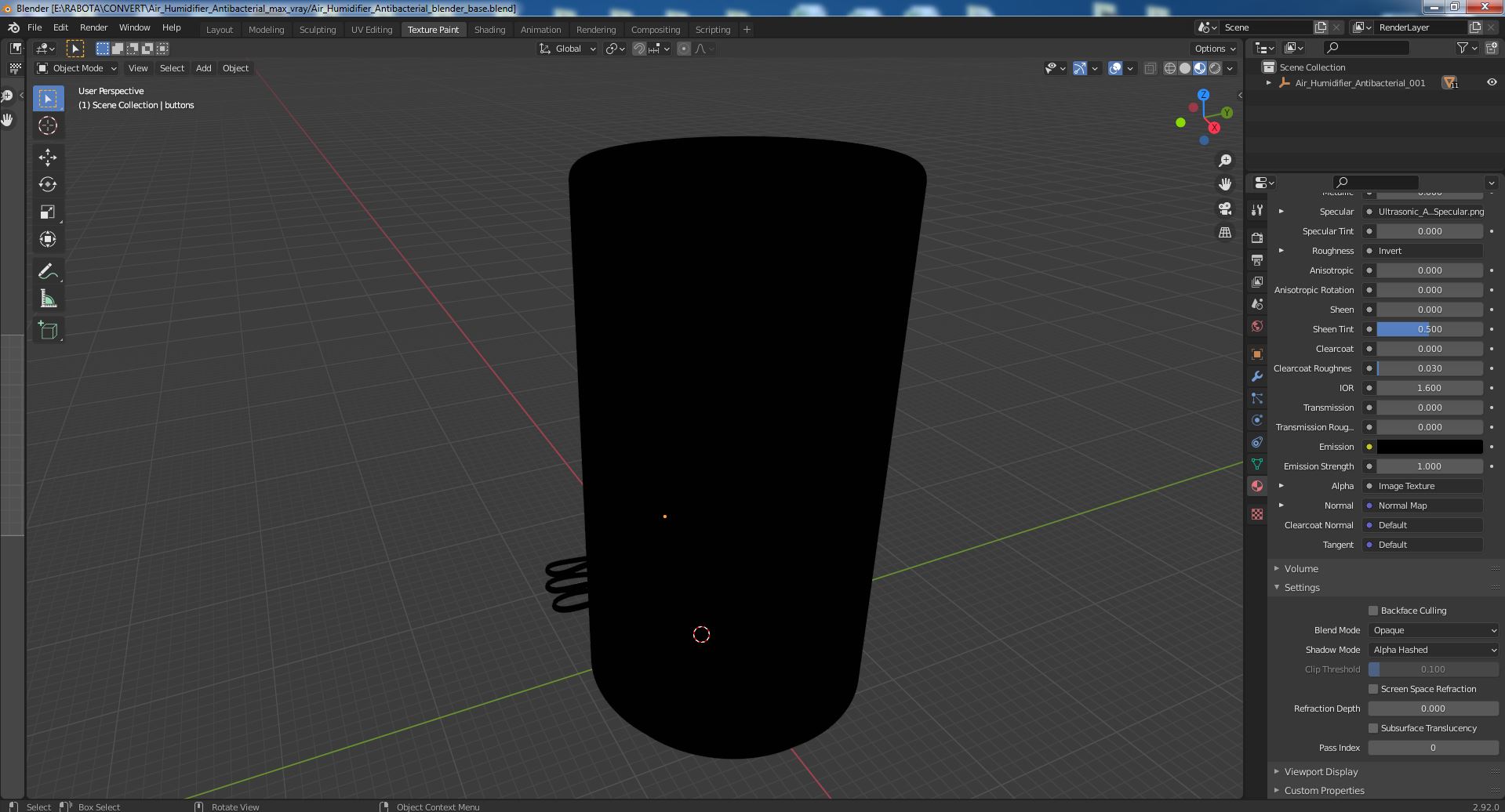The width and height of the screenshot is (1505, 812).
Task: Click the viewport pan hand icon
Action: click(x=1225, y=184)
